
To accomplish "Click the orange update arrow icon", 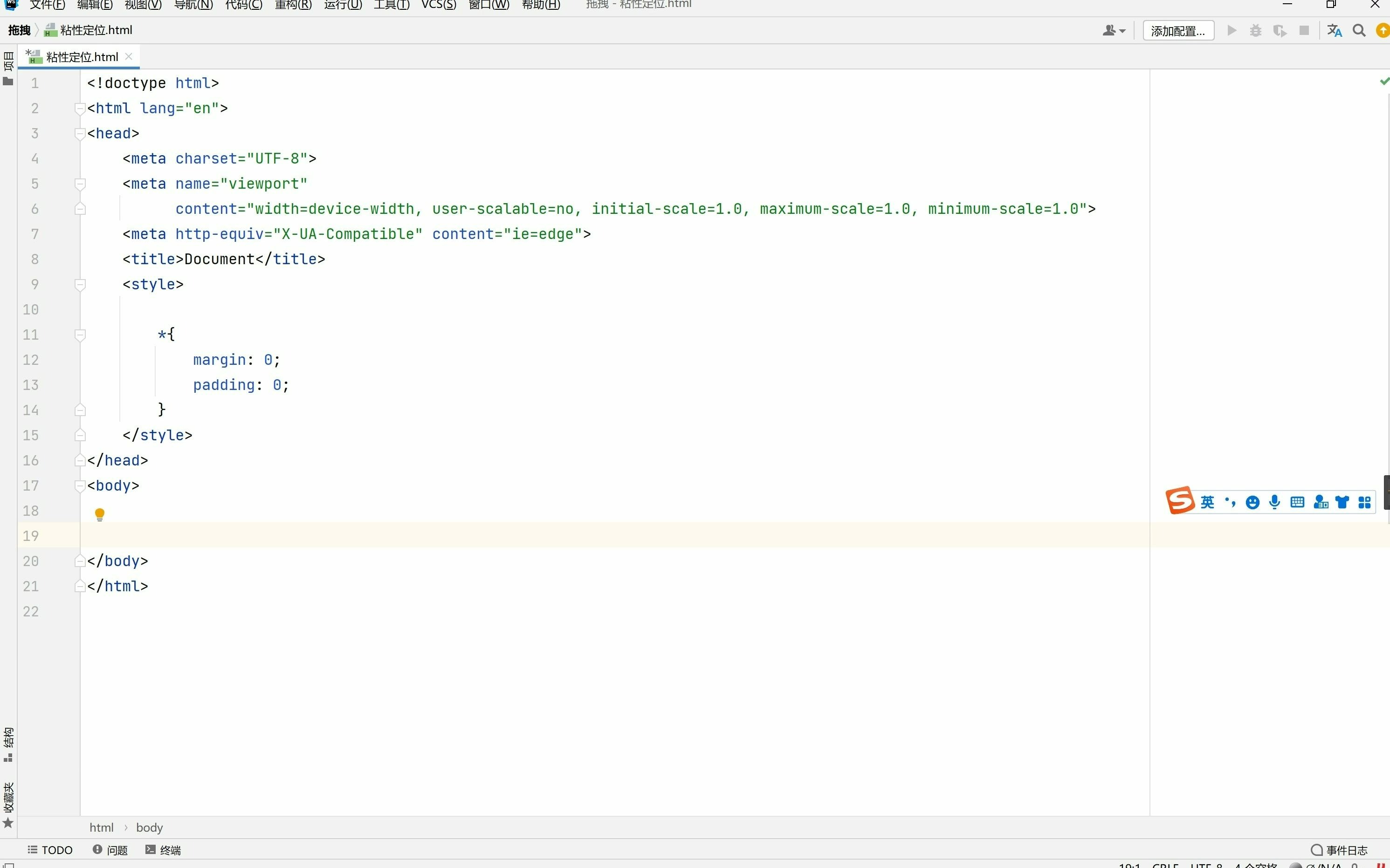I will 1383,31.
